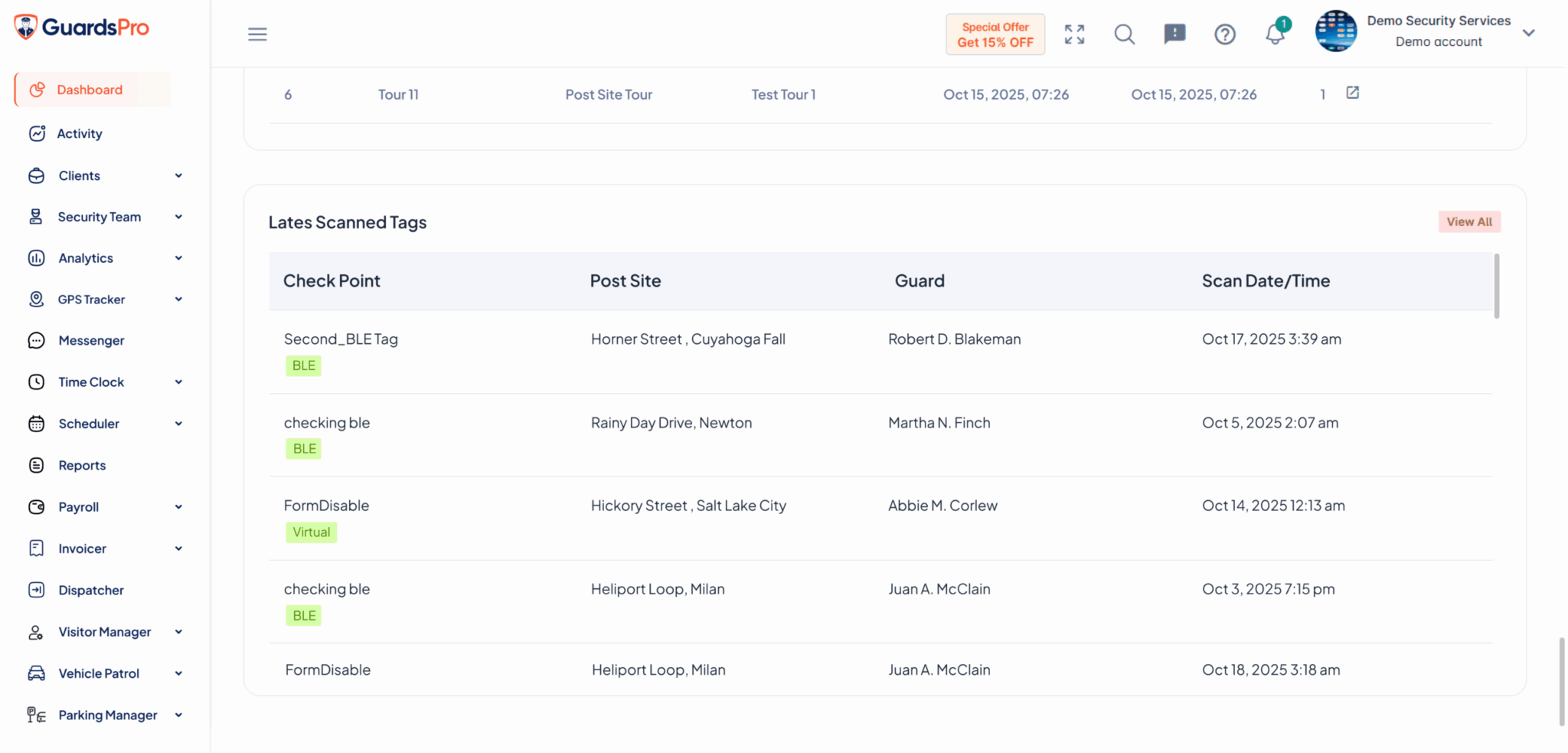Expand the Analytics submenu chevron

(x=178, y=258)
